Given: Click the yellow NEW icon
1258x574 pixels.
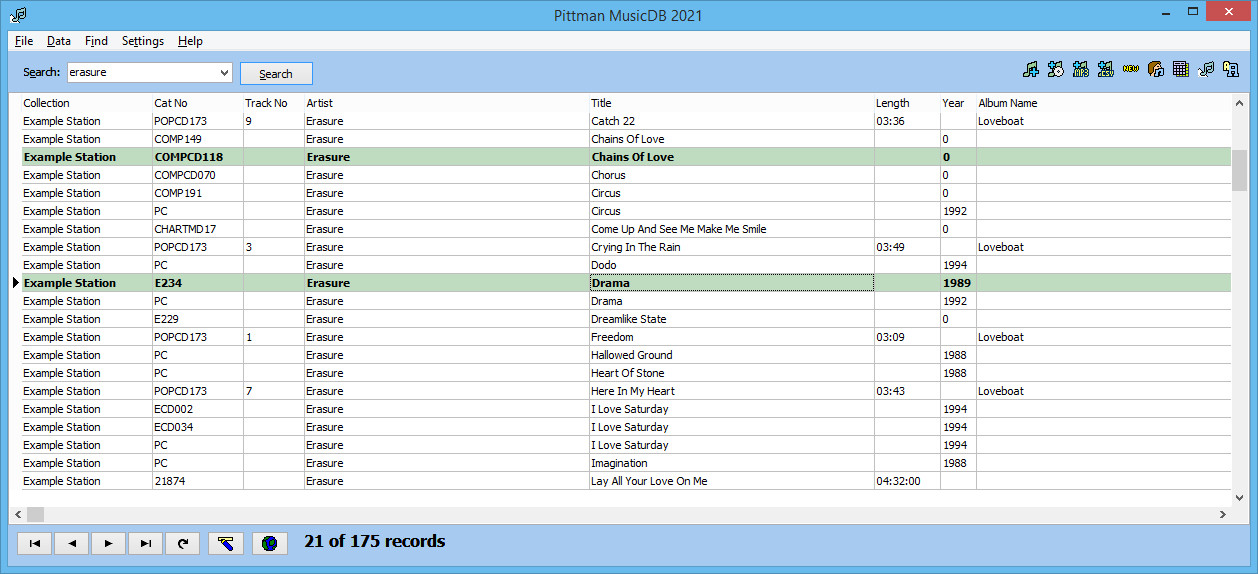Looking at the screenshot, I should point(1131,69).
